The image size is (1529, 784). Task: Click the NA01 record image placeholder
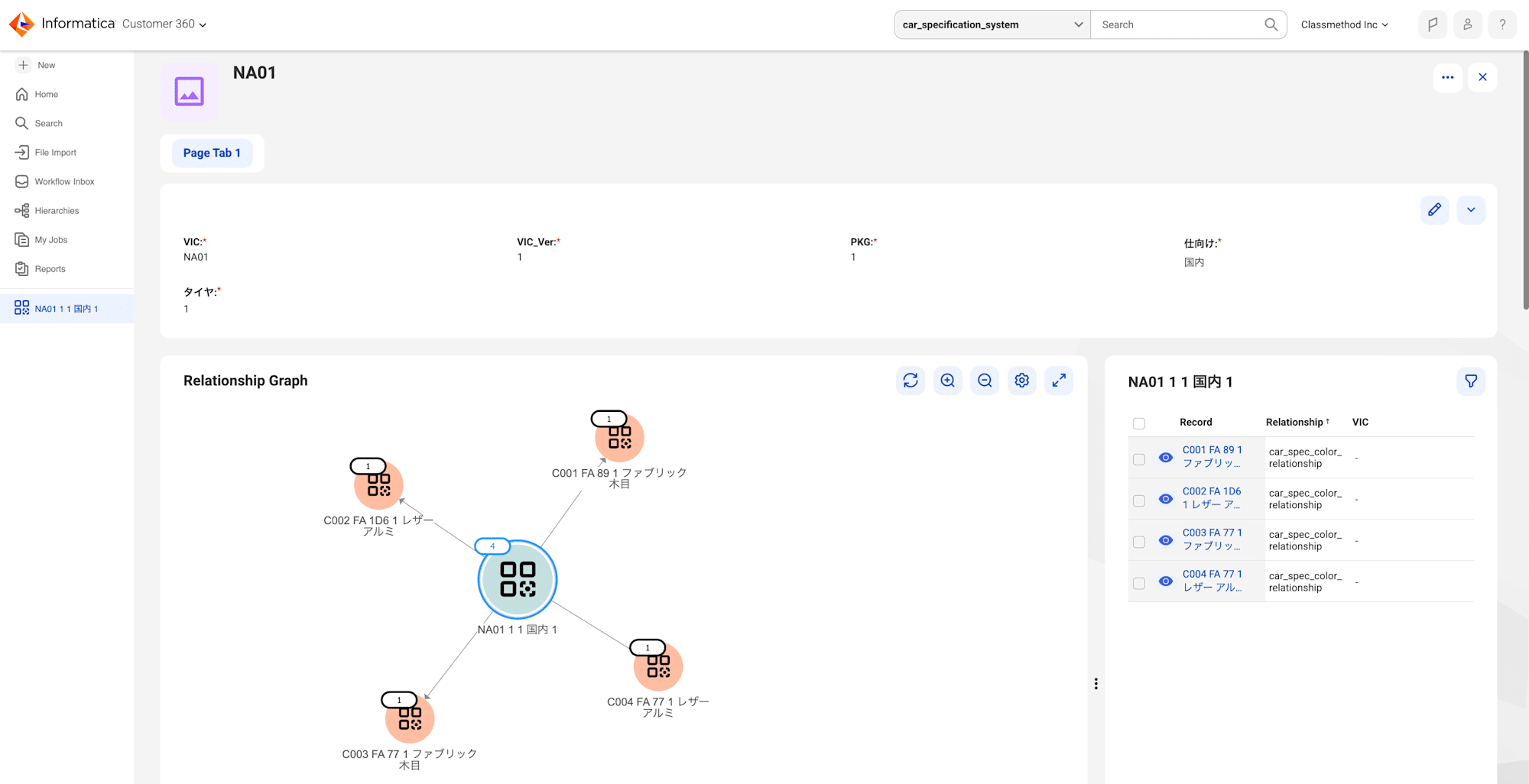pos(189,91)
